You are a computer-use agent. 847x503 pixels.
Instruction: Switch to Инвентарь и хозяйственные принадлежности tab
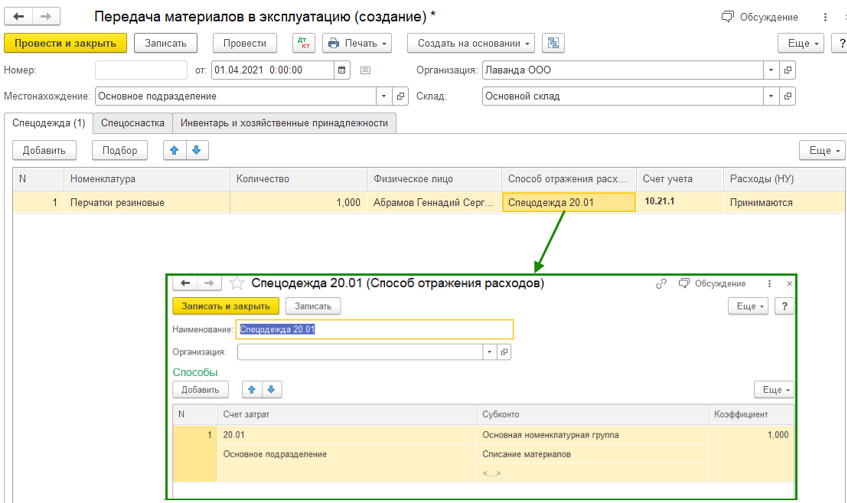coord(284,122)
